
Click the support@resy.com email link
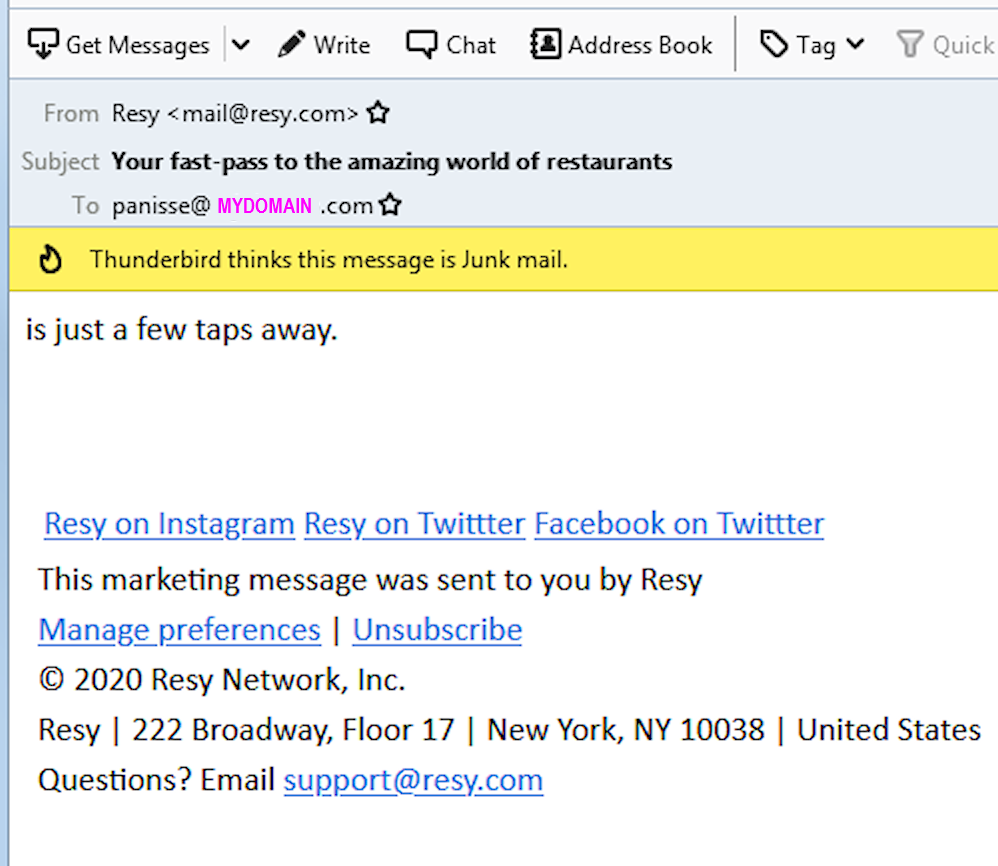pyautogui.click(x=413, y=780)
